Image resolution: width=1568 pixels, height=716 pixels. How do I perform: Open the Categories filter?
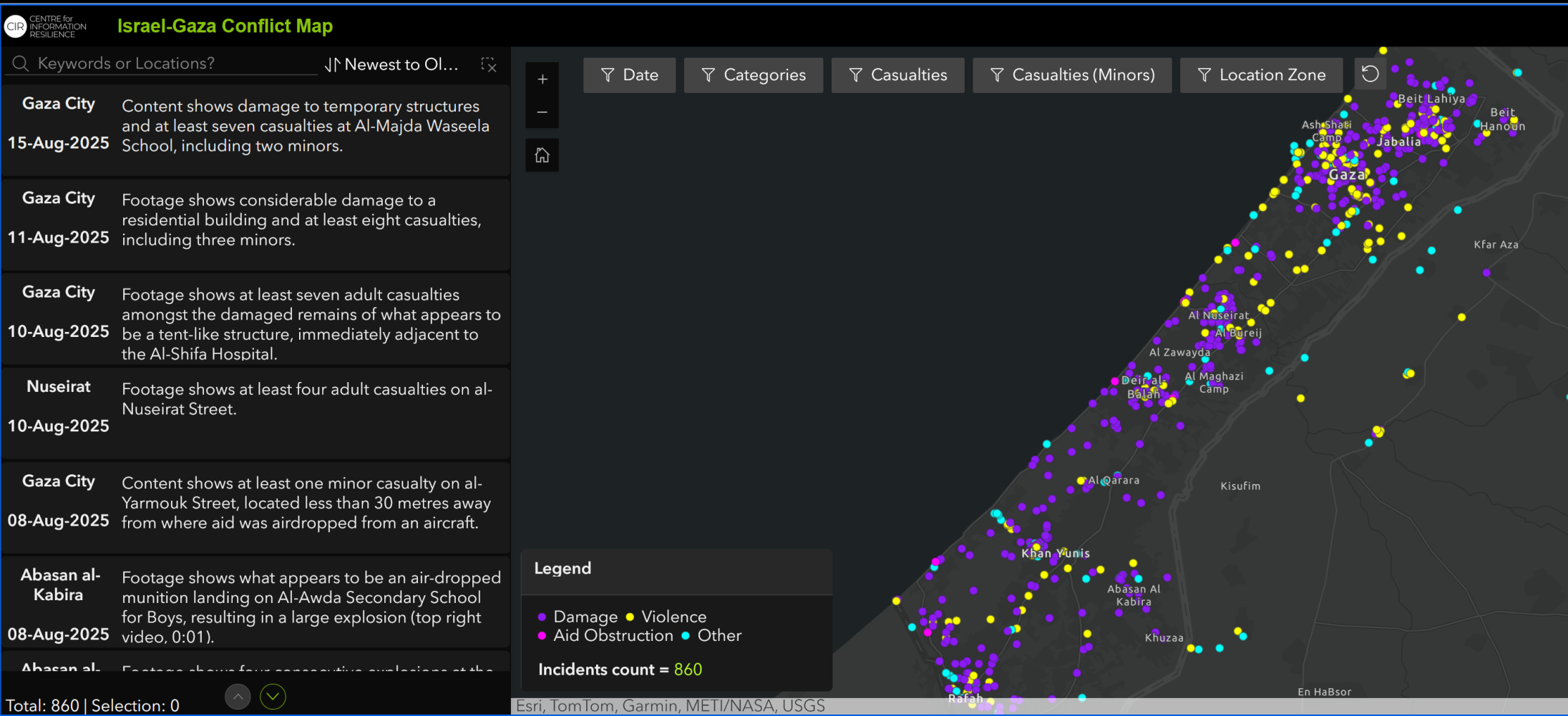point(753,75)
